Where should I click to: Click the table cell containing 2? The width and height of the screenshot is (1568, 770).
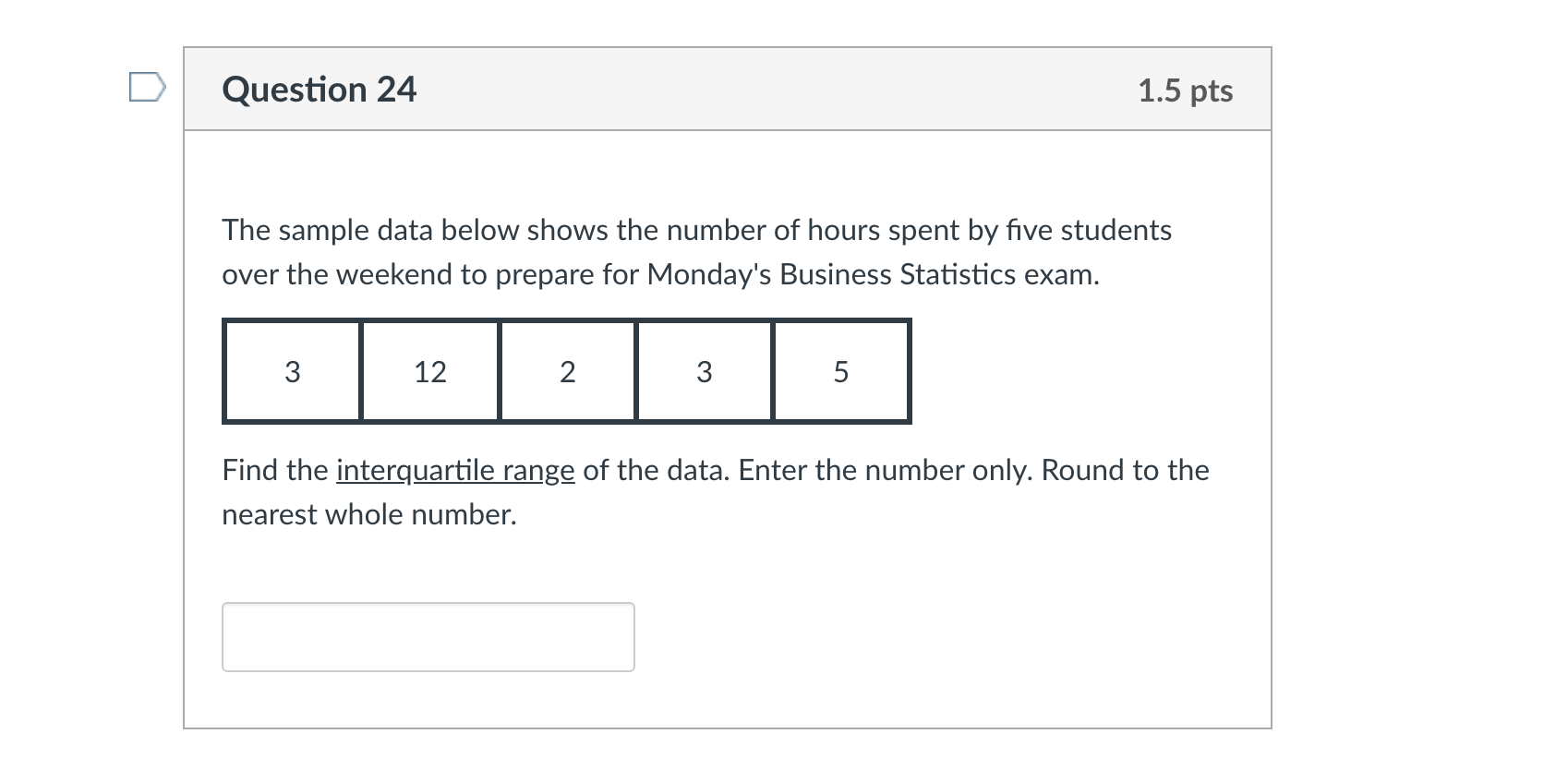point(567,371)
